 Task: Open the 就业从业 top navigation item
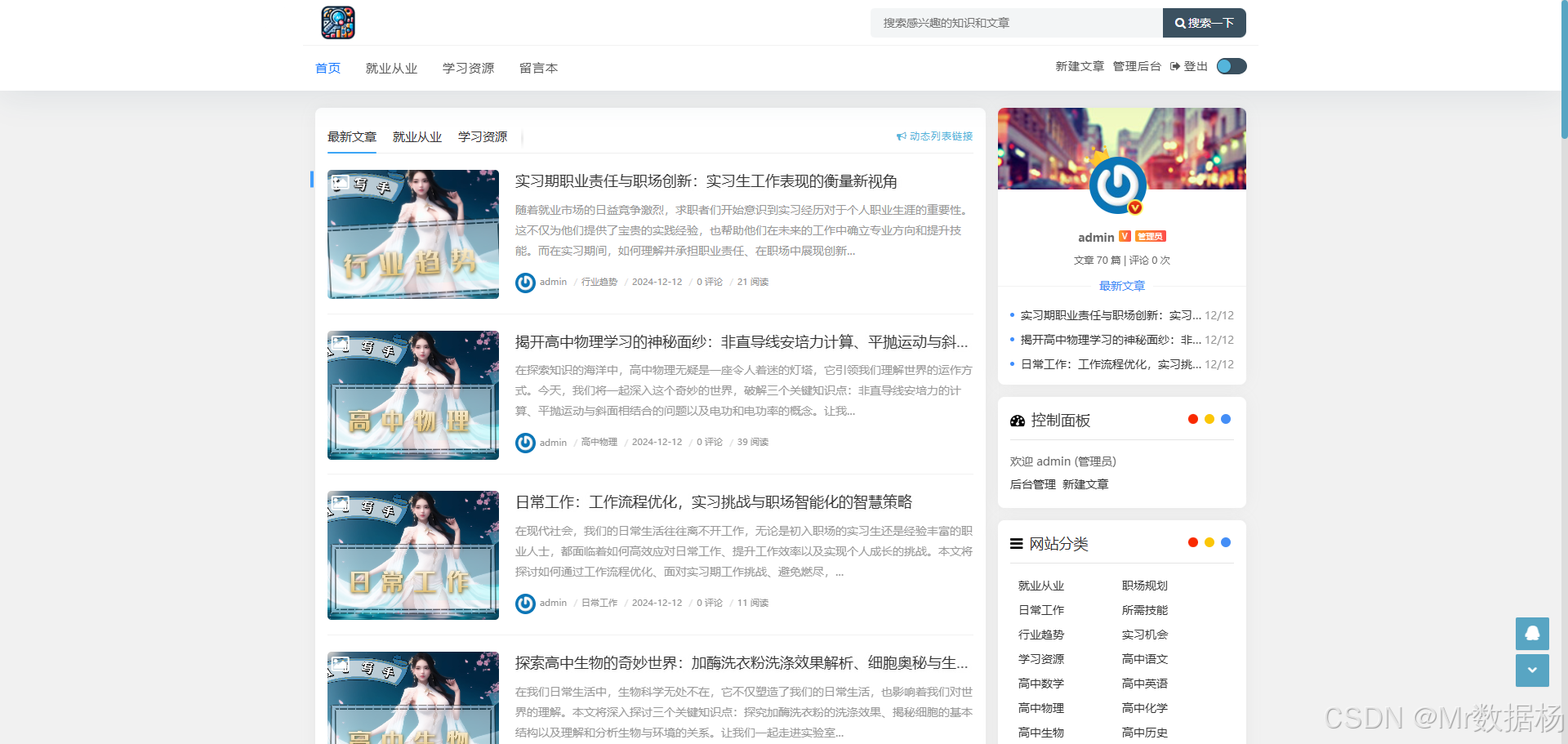click(x=391, y=69)
